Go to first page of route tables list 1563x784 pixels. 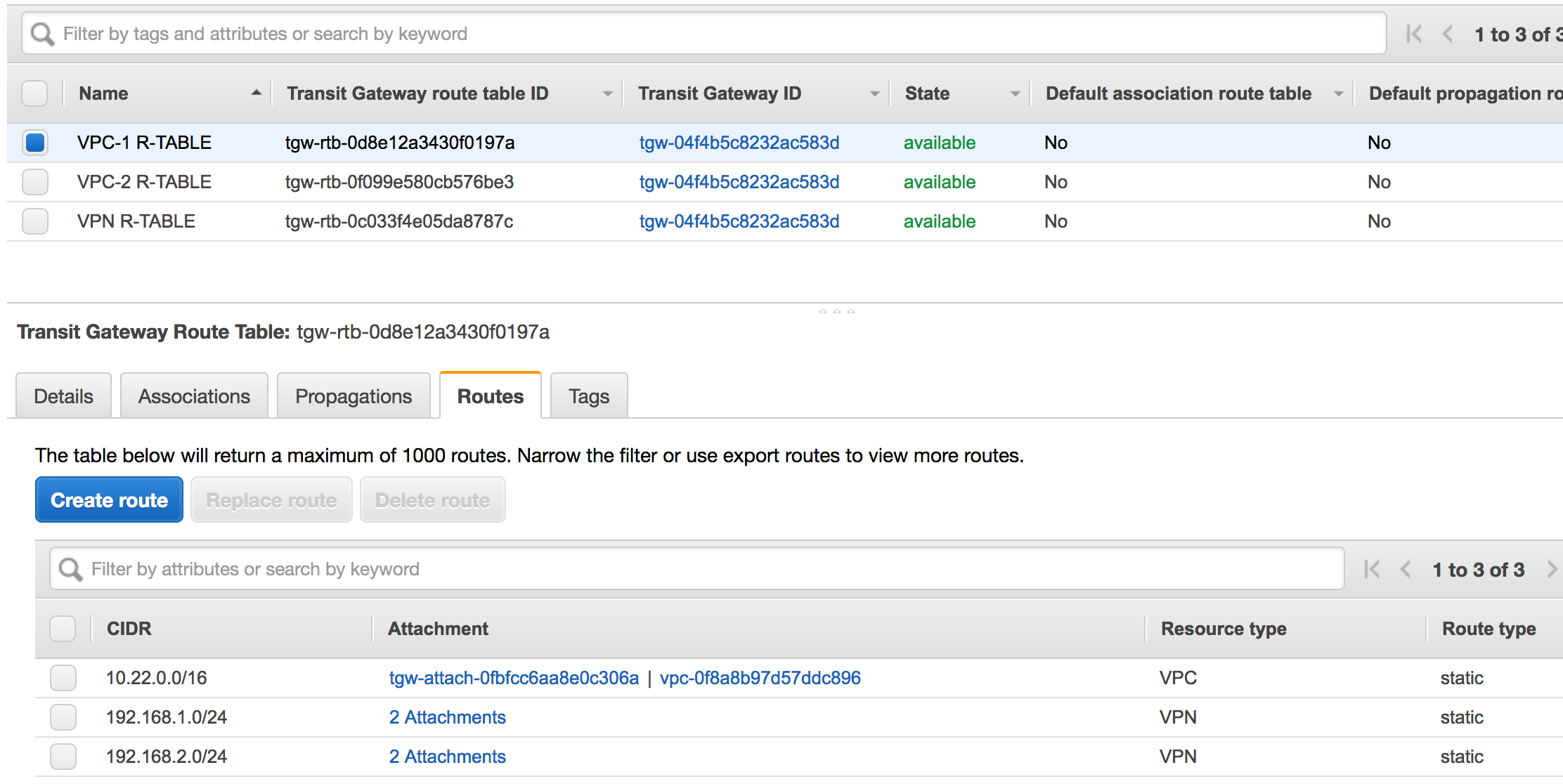pyautogui.click(x=1414, y=34)
